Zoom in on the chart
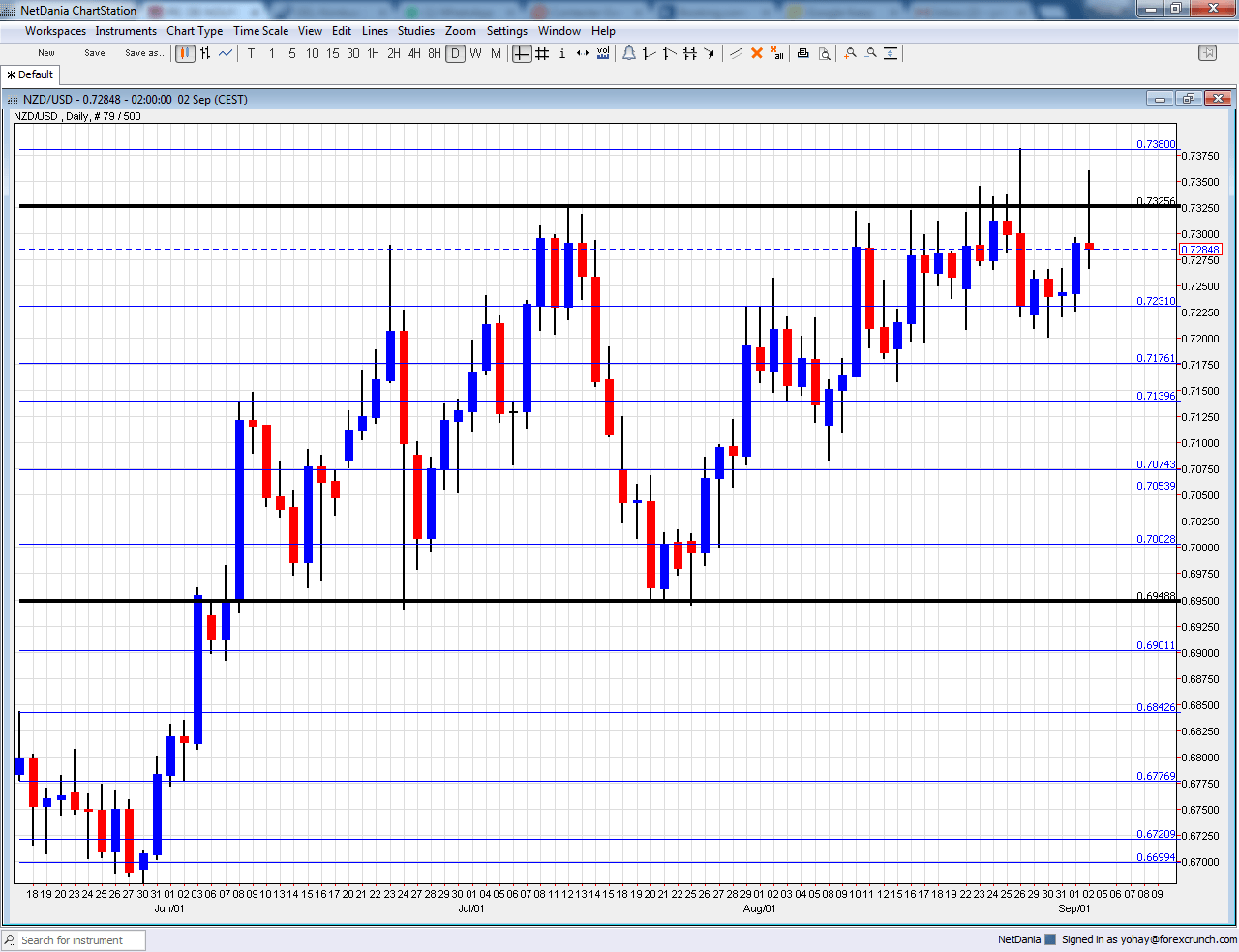 pyautogui.click(x=849, y=53)
